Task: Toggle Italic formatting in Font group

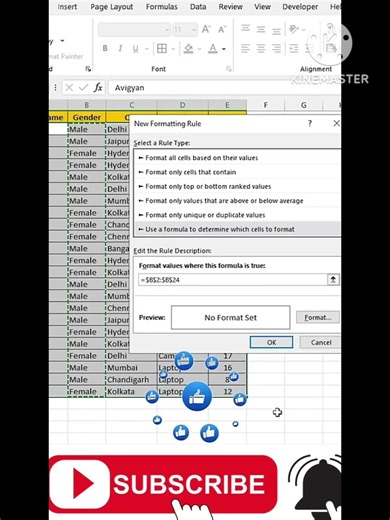Action: click(120, 49)
